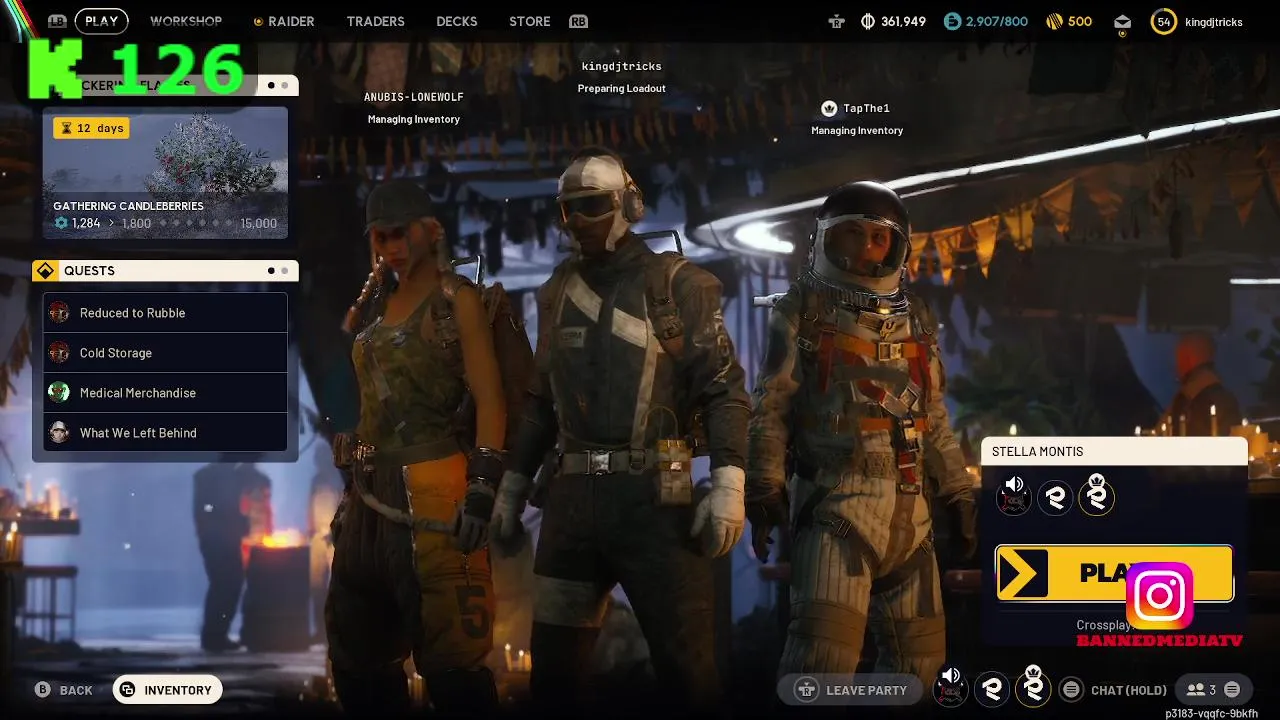
Task: Select the first page dot in the QUESTS header
Action: tap(271, 271)
